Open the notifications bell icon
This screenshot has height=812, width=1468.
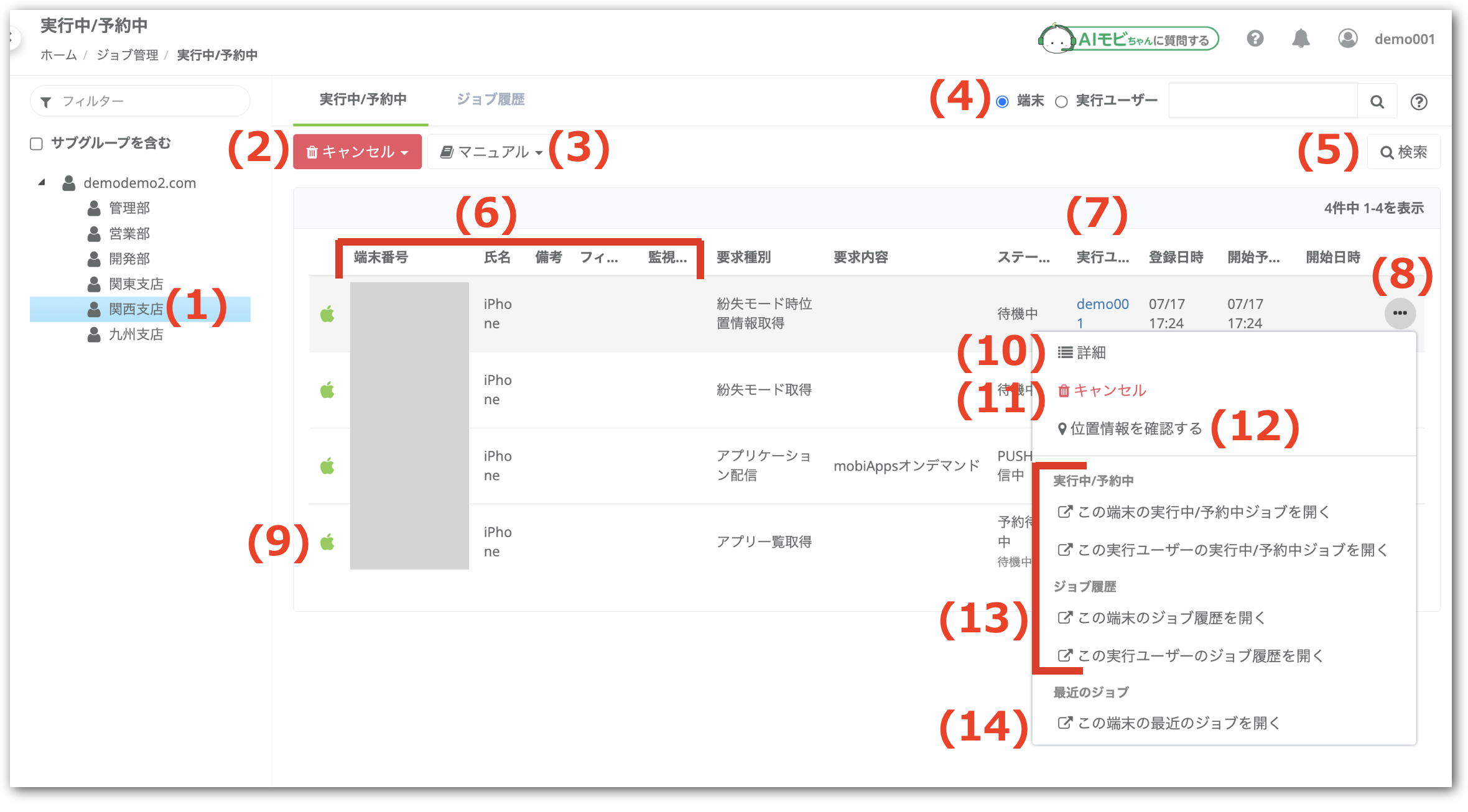(1301, 39)
